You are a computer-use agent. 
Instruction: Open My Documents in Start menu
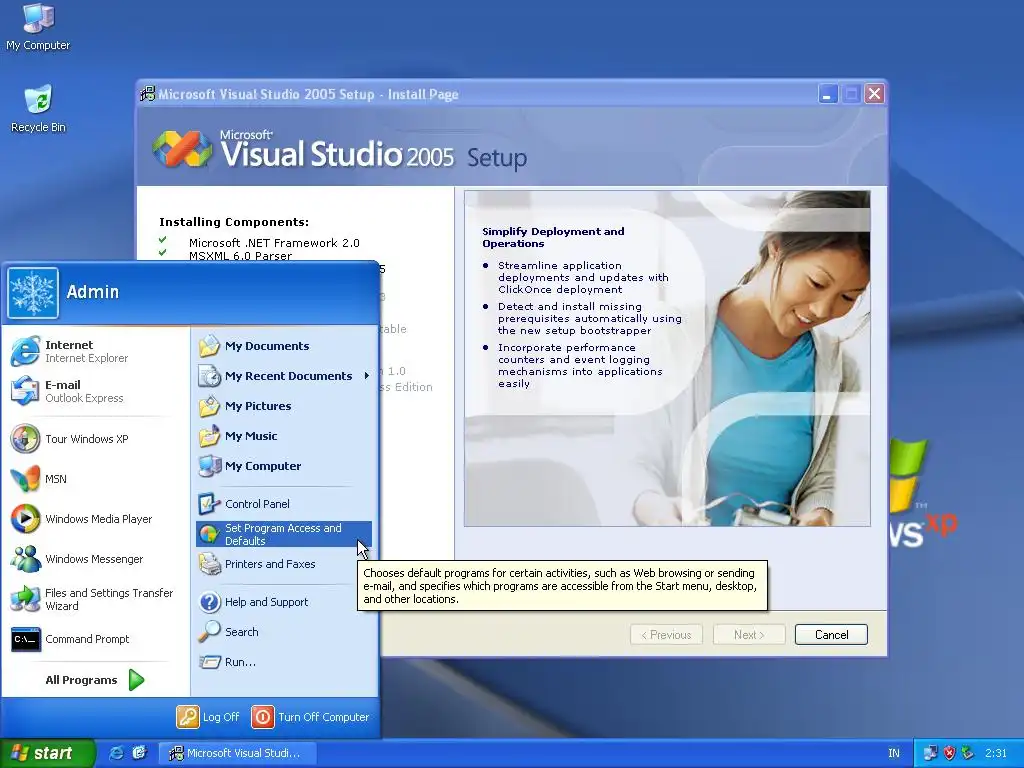(x=283, y=346)
